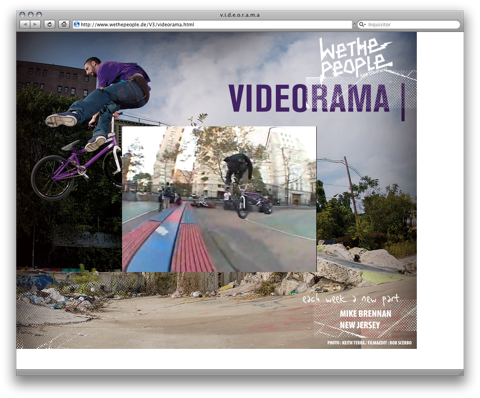Play the embedded BMX video
Screen dimensions: 480x398
[x=219, y=199]
